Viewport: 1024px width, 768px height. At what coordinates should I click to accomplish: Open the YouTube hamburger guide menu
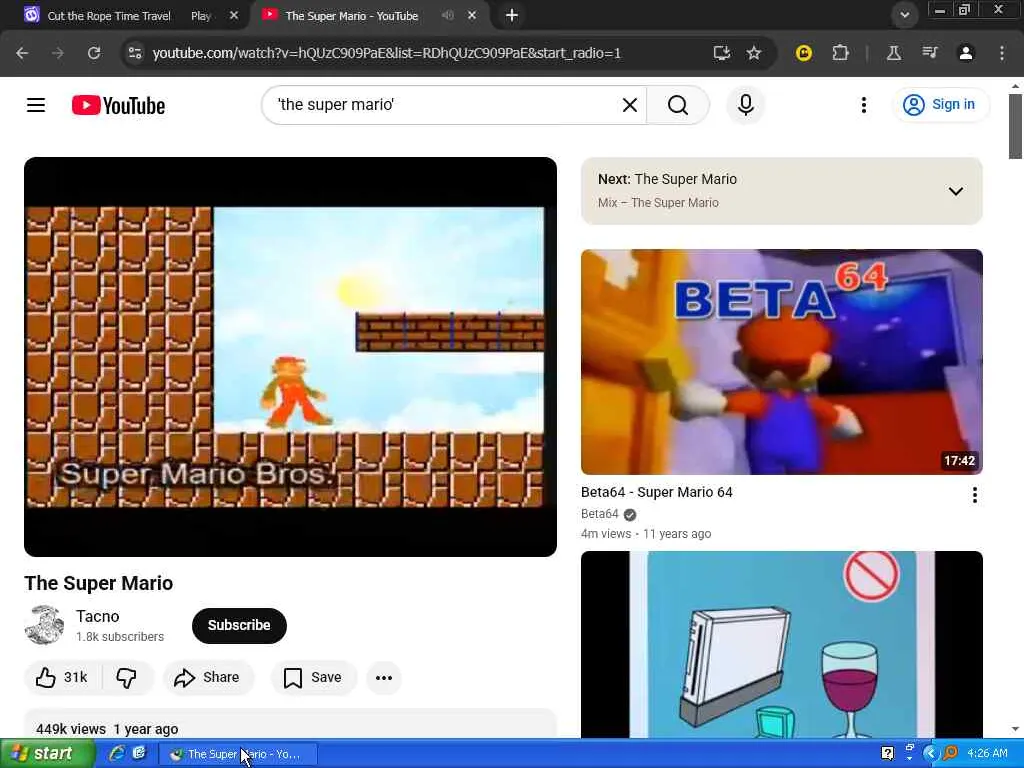(x=36, y=104)
